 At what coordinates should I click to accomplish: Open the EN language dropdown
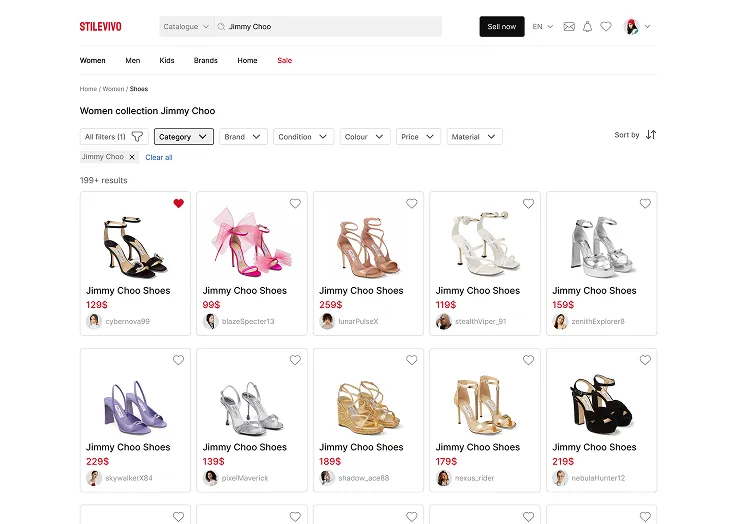[543, 27]
